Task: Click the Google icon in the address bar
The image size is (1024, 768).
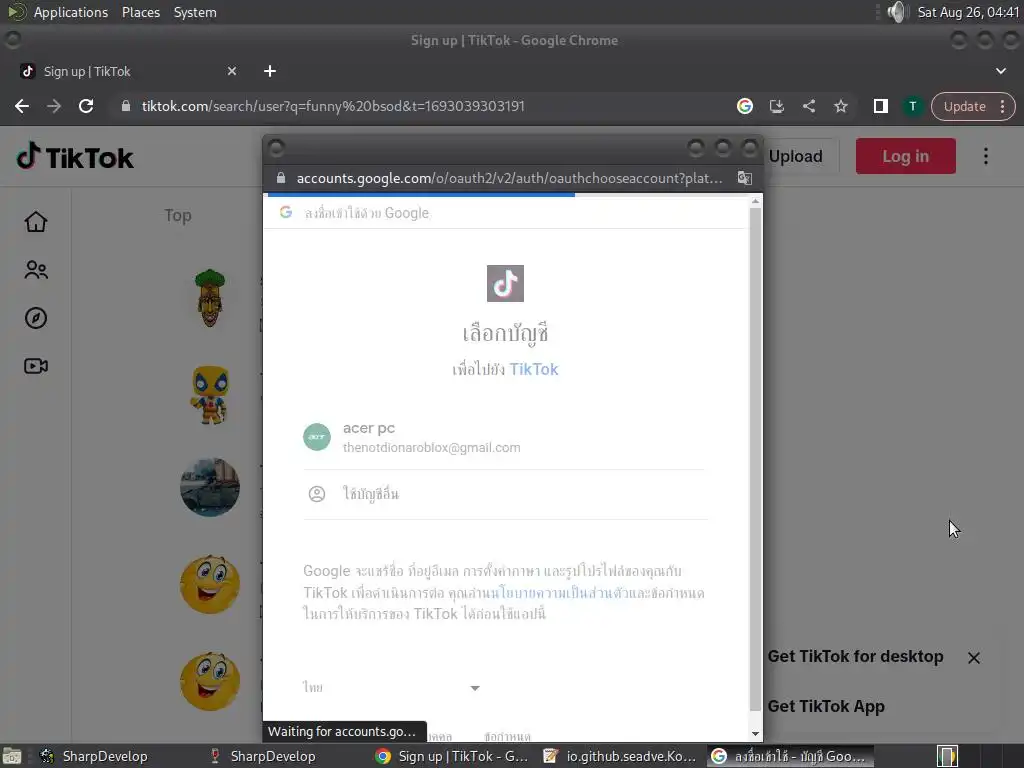Action: click(744, 106)
